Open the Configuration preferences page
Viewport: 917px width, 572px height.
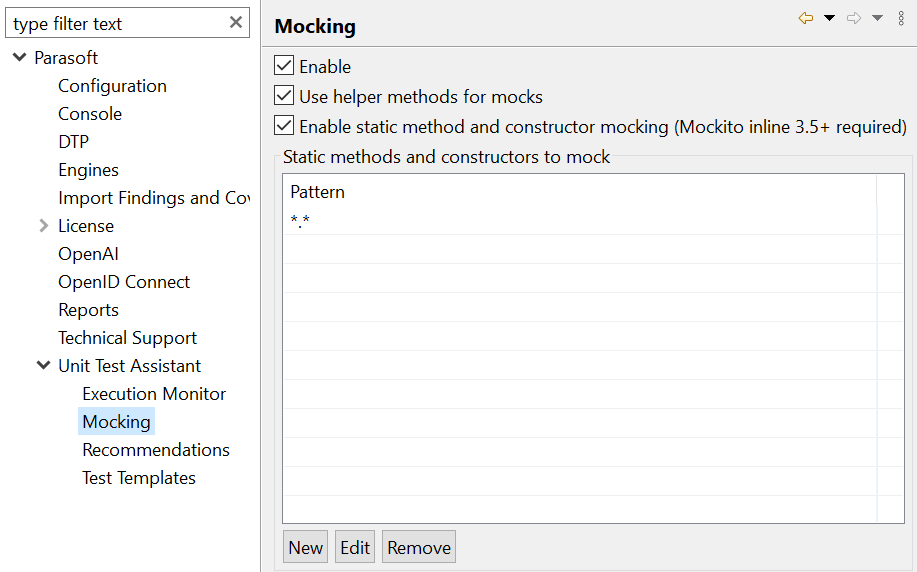112,85
